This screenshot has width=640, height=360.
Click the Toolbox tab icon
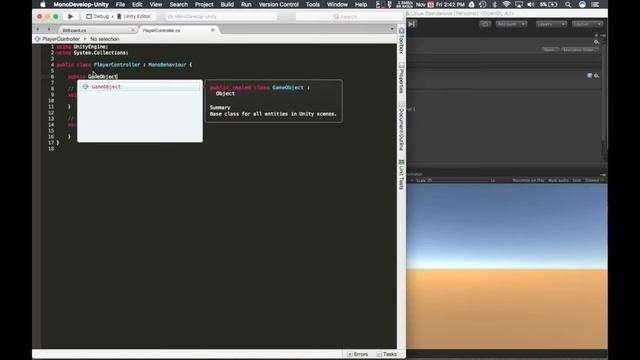(401, 31)
